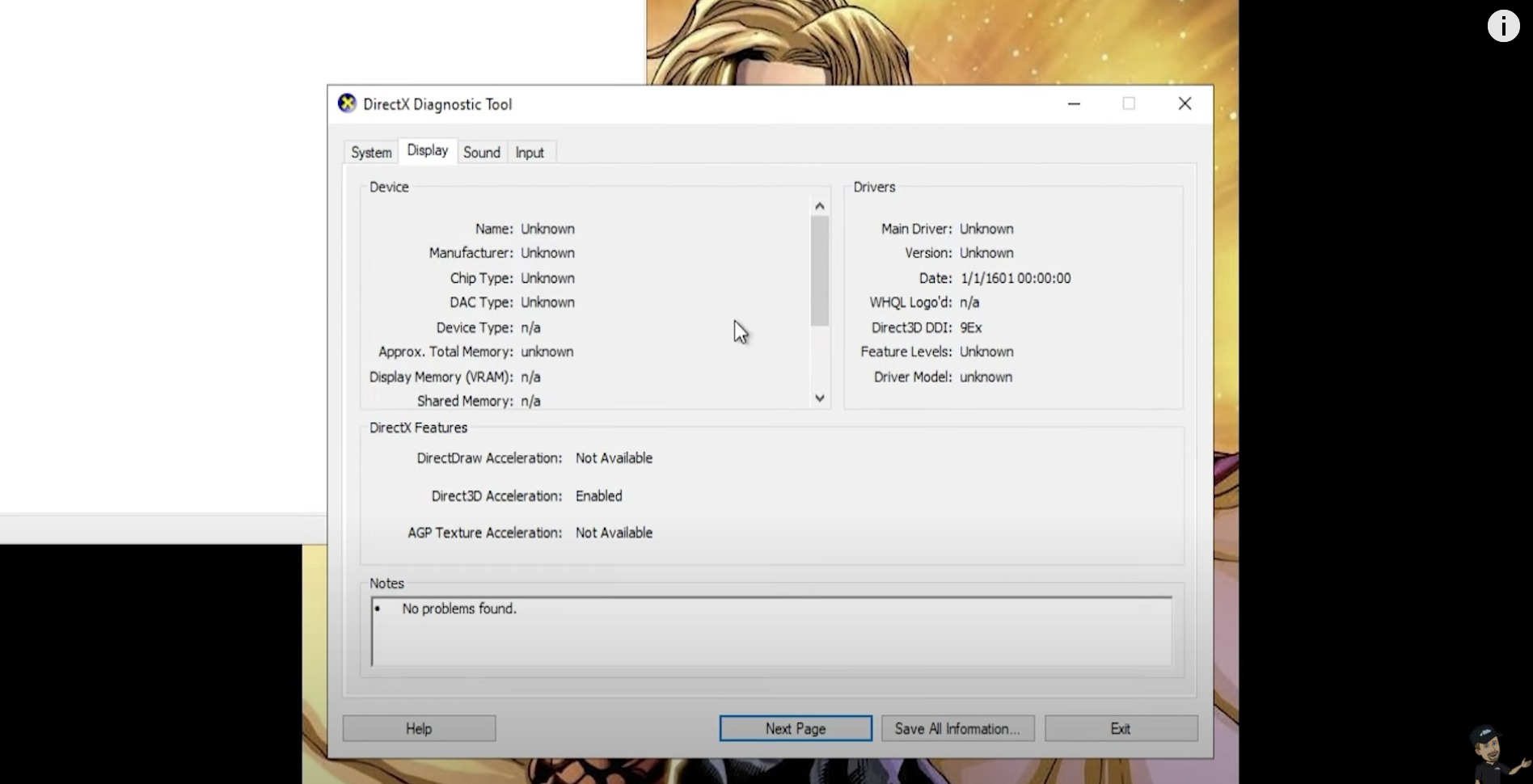Screen dimensions: 1533x784
Task: Click the DirectX Diagnostic Tool title bar icon
Action: [x=347, y=103]
